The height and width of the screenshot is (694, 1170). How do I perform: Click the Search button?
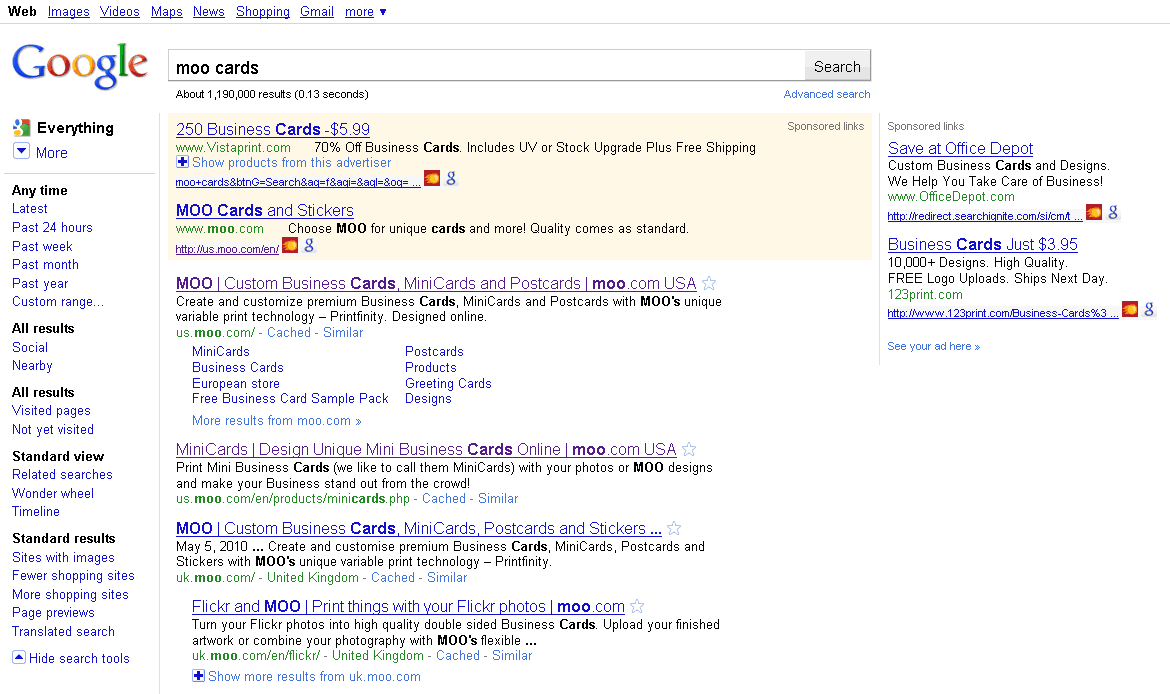point(837,66)
